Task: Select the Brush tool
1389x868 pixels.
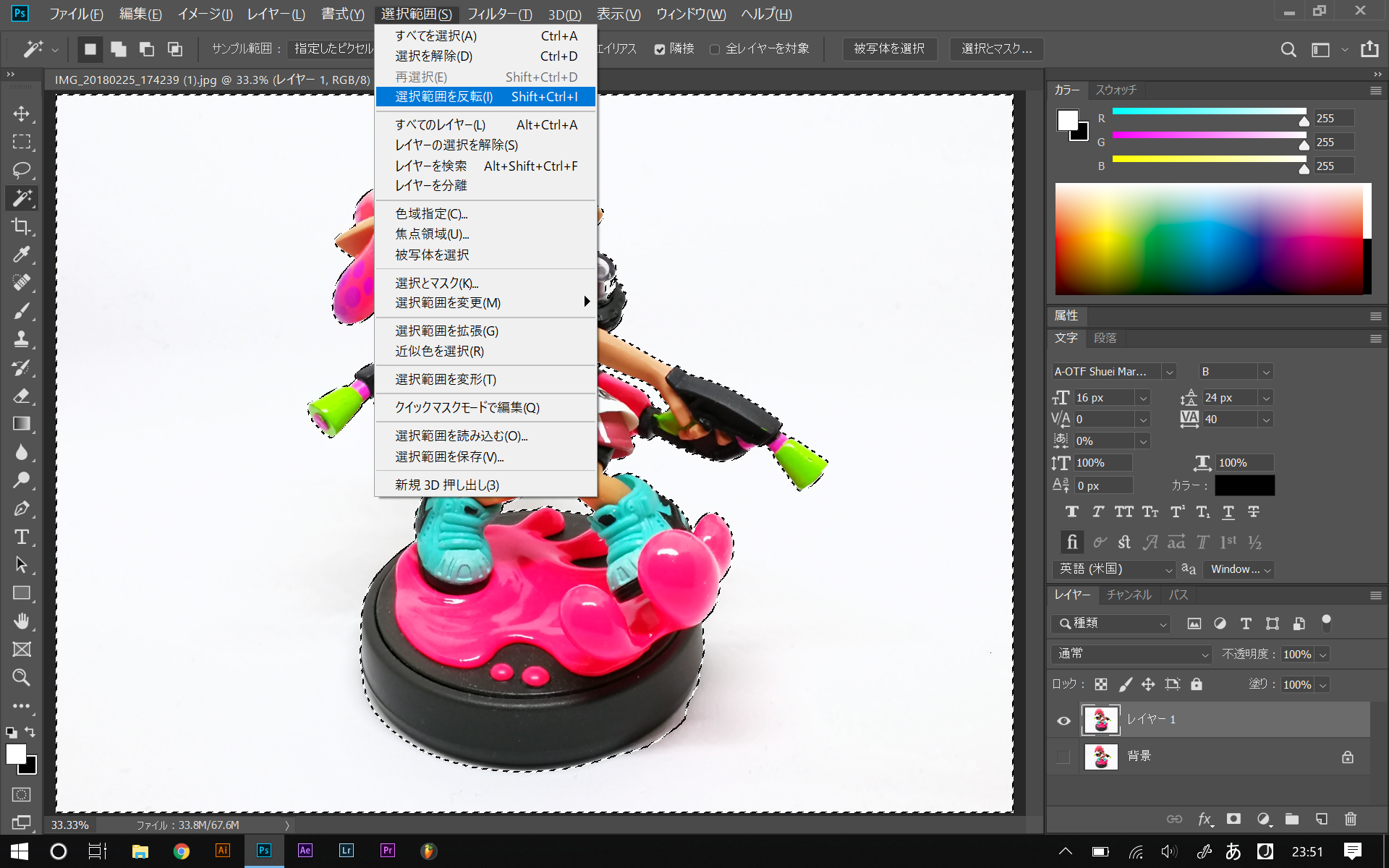Action: pyautogui.click(x=22, y=311)
